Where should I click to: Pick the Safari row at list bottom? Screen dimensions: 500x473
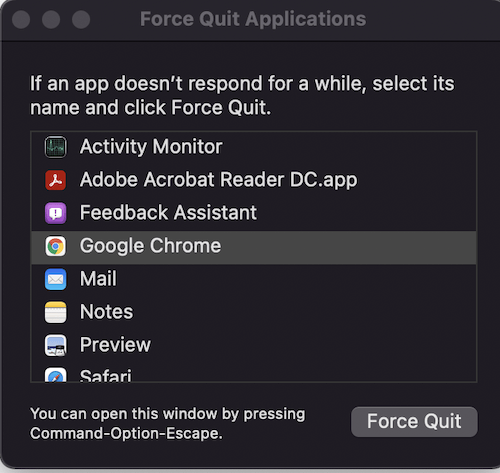coord(254,372)
